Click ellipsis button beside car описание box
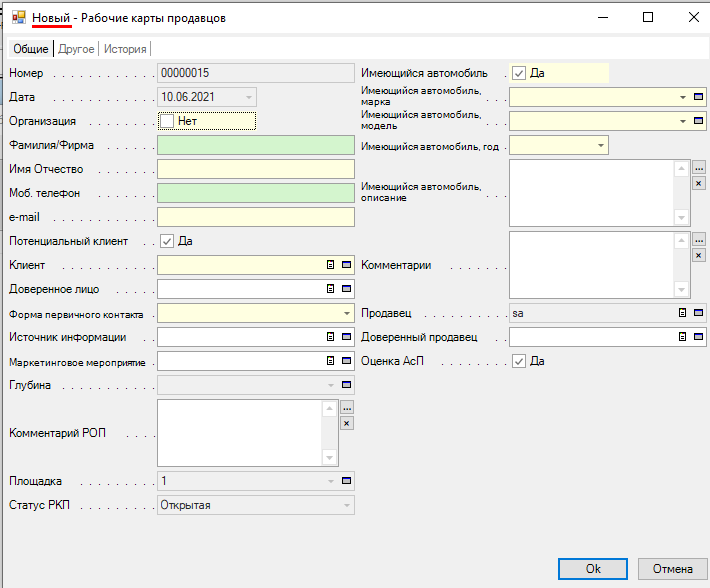This screenshot has height=588, width=710. pyautogui.click(x=699, y=168)
